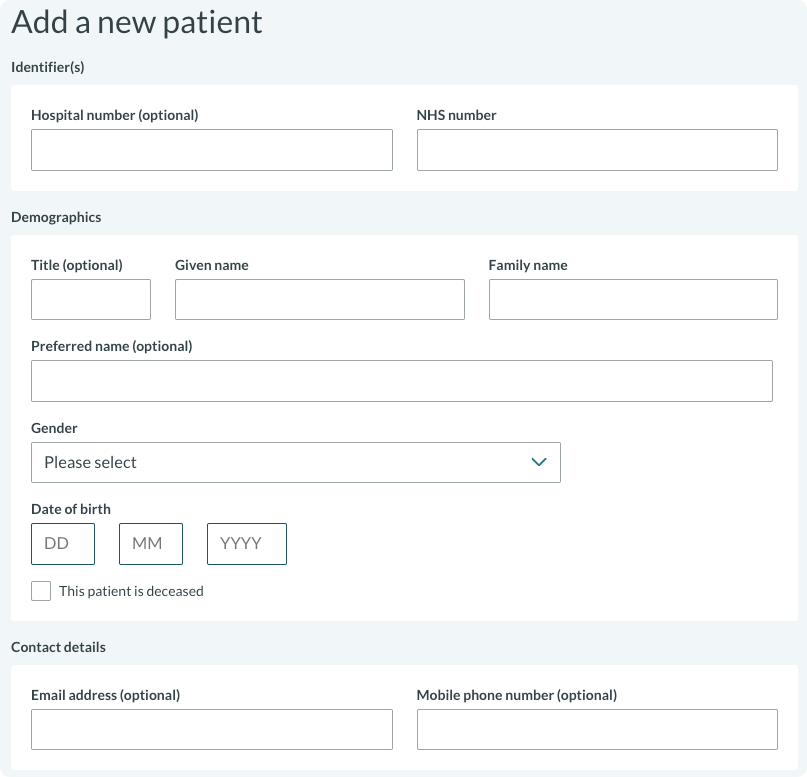Open the Gender dropdown chevron icon
The height and width of the screenshot is (777, 807).
tap(538, 462)
